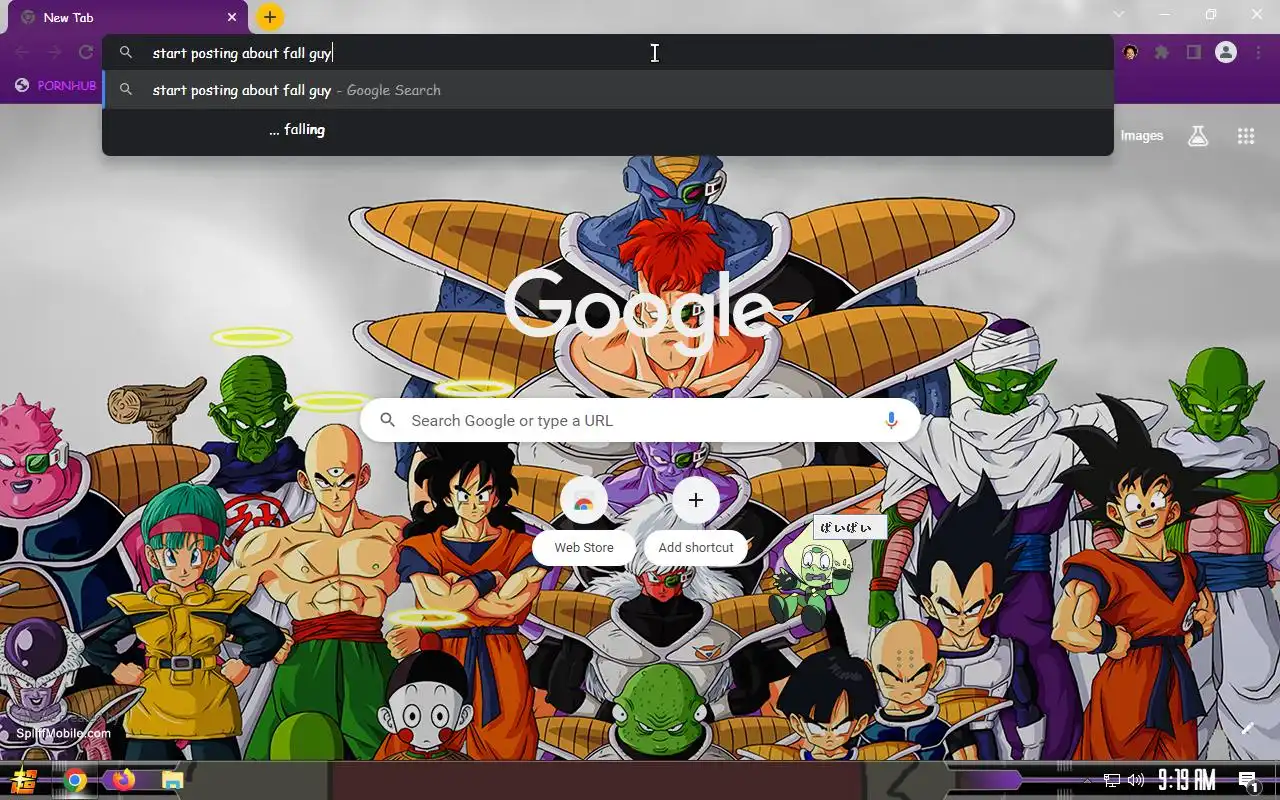Choose the '... falling' autocomplete suggestion
The height and width of the screenshot is (800, 1280).
pos(608,130)
